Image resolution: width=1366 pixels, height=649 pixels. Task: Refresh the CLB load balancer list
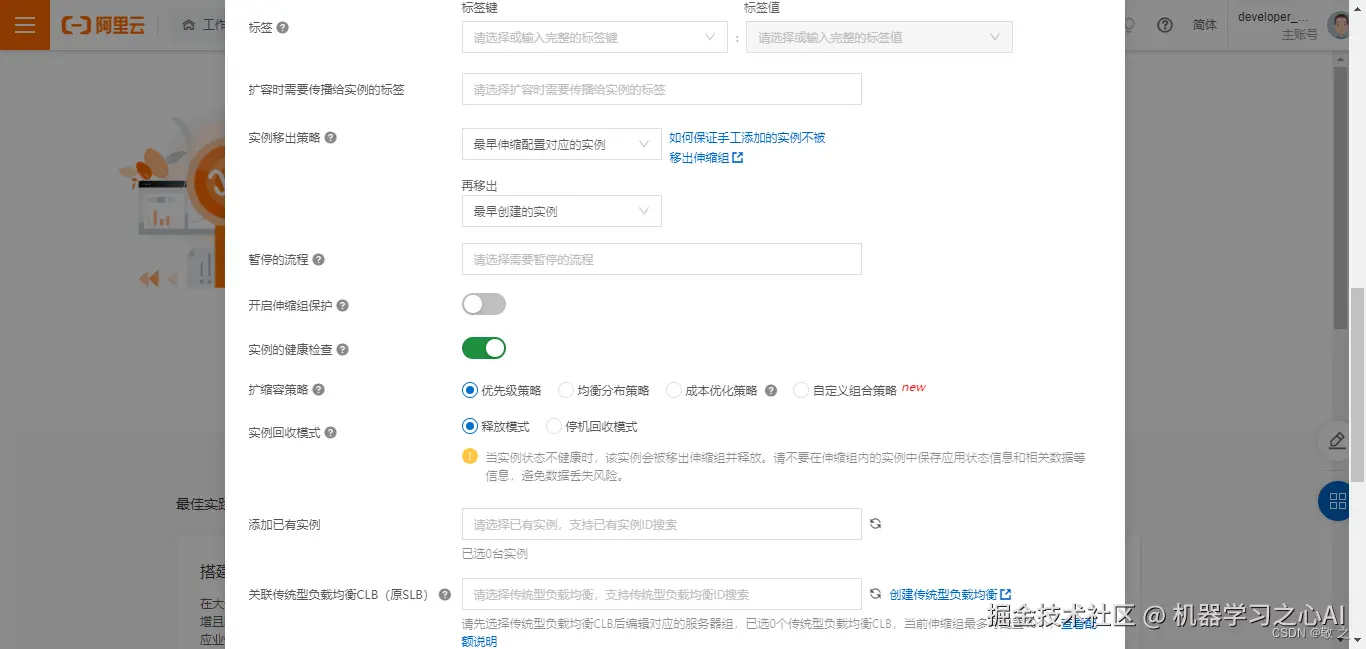click(x=875, y=594)
